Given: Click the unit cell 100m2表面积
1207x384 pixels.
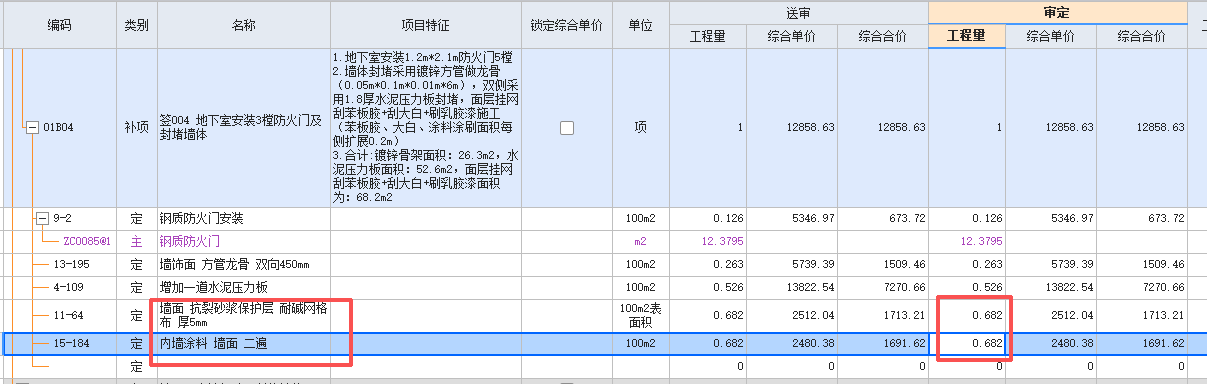Looking at the screenshot, I should click(641, 316).
